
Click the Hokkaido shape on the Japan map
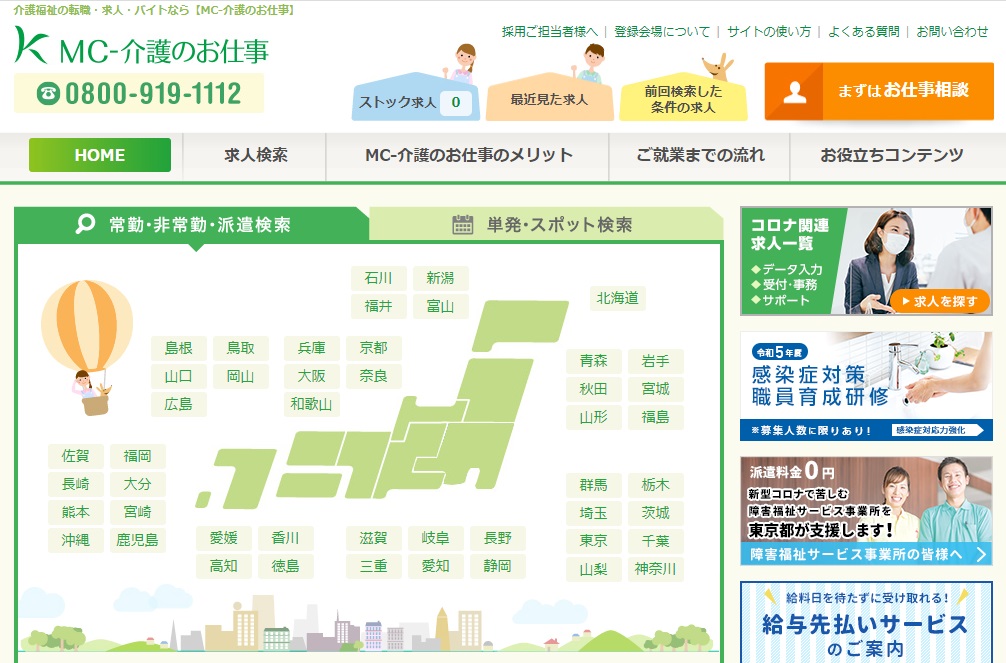521,325
